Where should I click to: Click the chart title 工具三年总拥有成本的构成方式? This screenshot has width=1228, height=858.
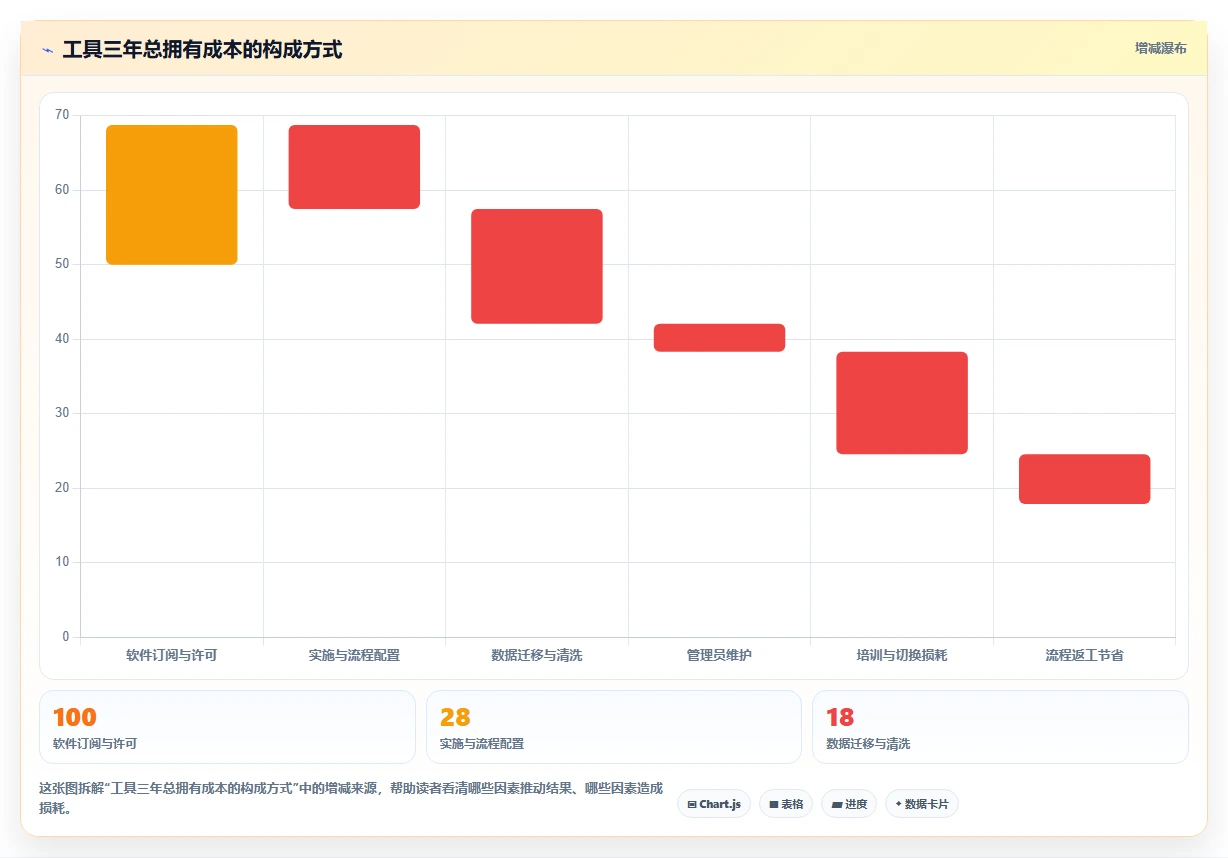202,49
